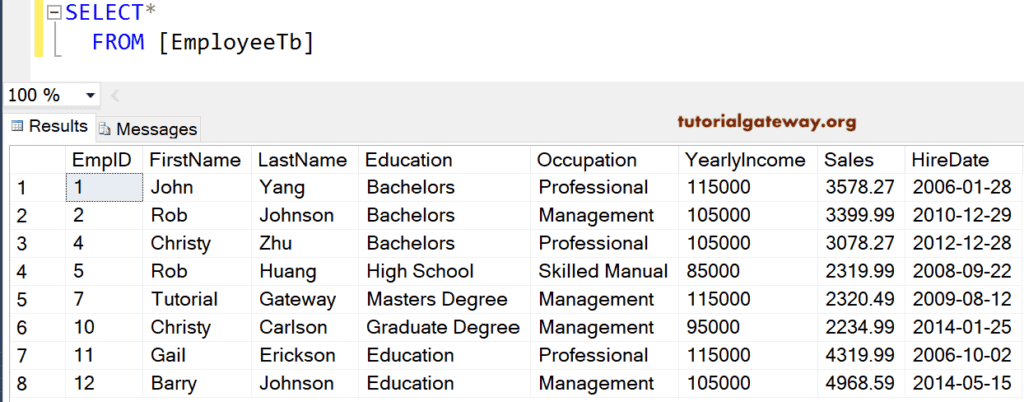Open the 100 % zoom dropdown
Image resolution: width=1024 pixels, height=402 pixels.
coord(91,96)
